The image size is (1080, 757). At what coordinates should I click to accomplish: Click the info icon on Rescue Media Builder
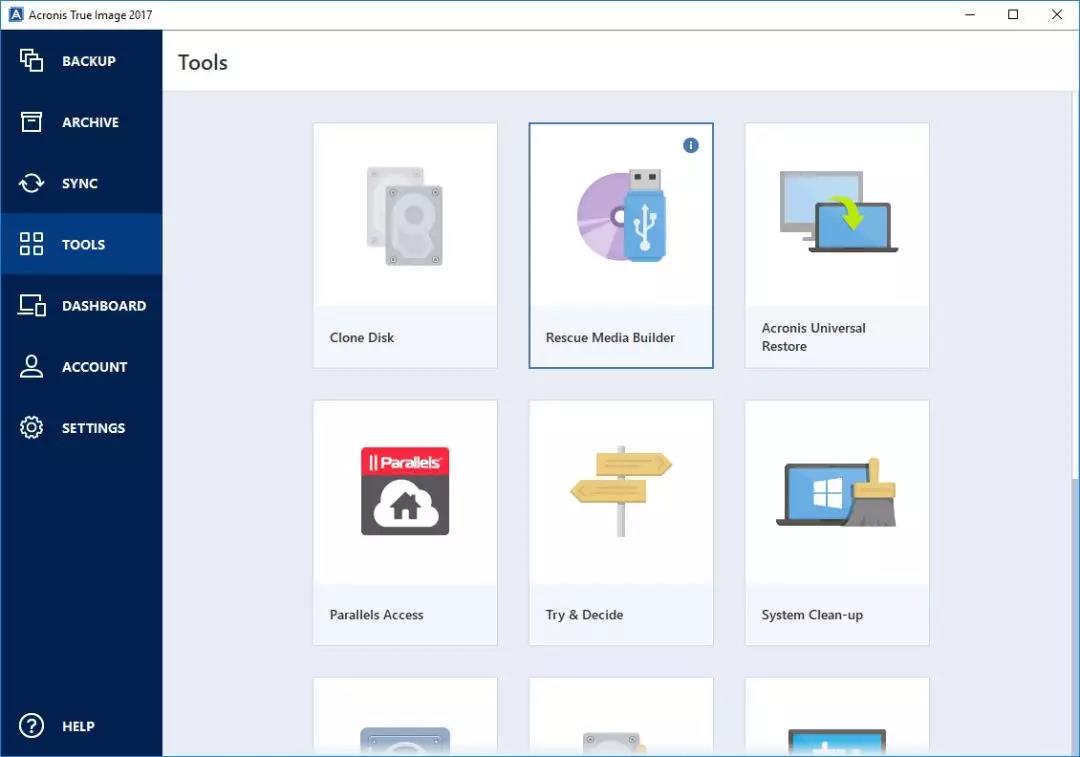690,145
